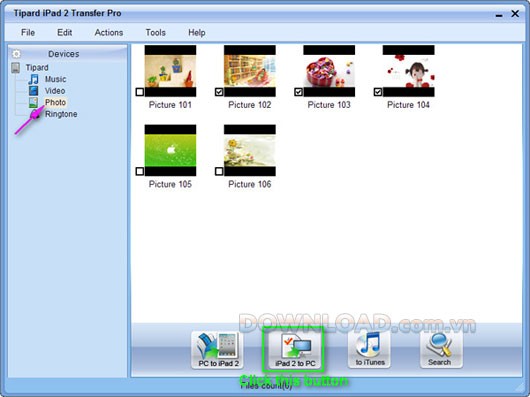Open the Help menu
530x397 pixels.
click(197, 33)
